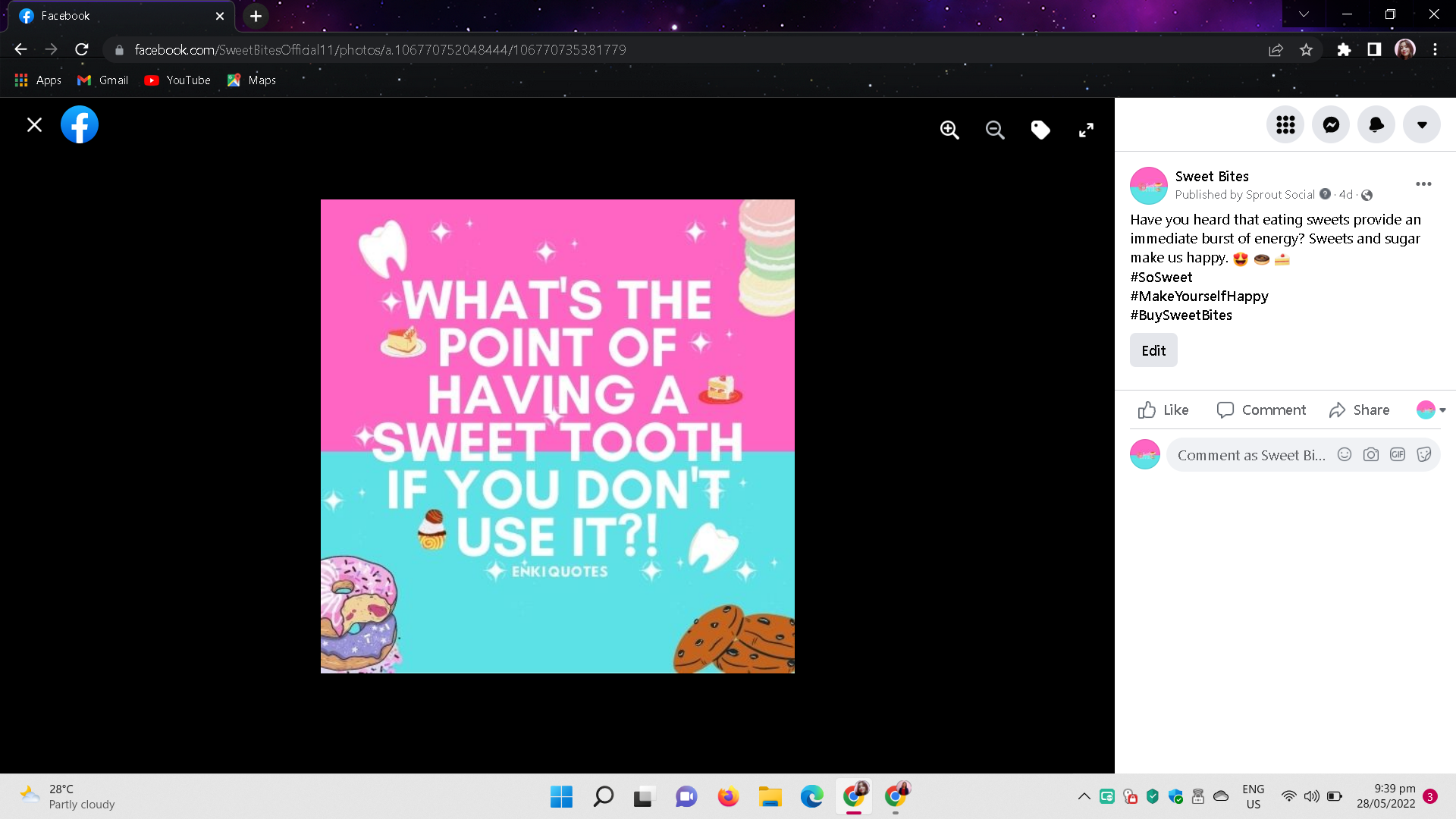Select the Facebook browser tab
Screen dimensions: 1456x819
pos(121,16)
